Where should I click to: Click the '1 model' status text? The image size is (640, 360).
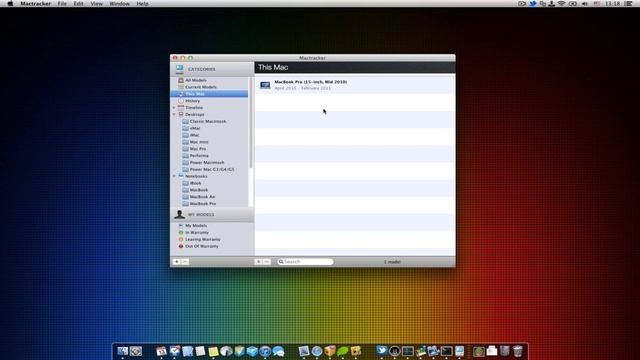point(392,262)
